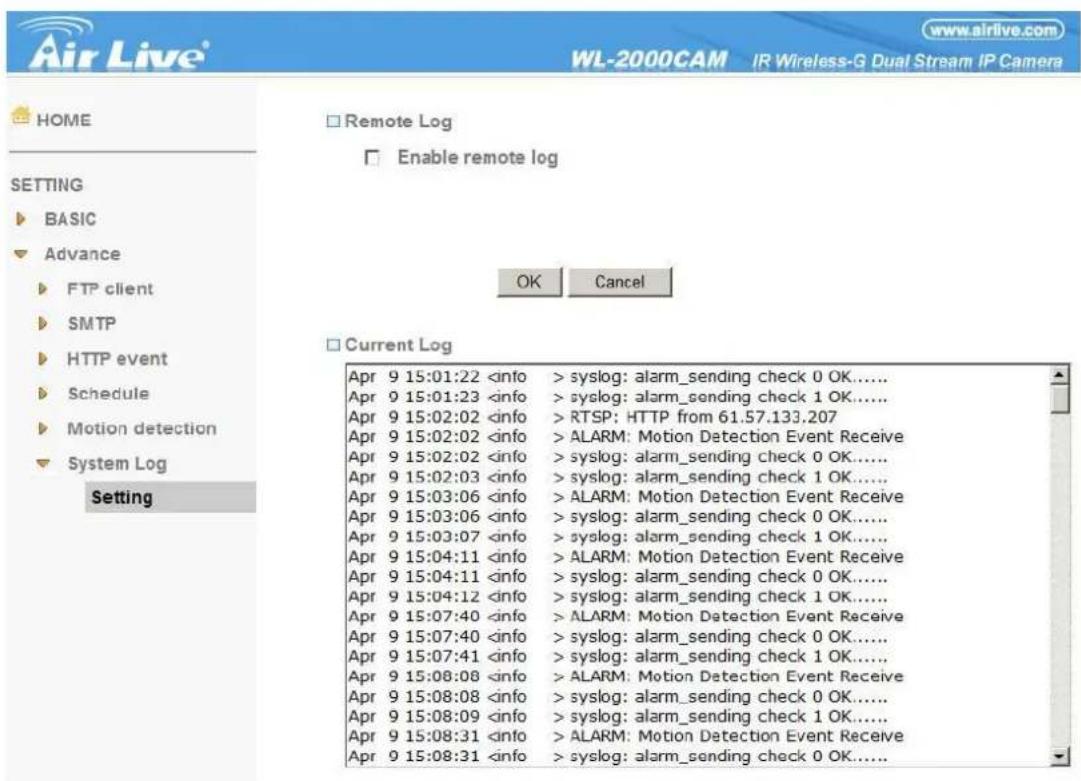Open the Advance settings menu
Image resolution: width=1081 pixels, height=781 pixels.
point(82,254)
